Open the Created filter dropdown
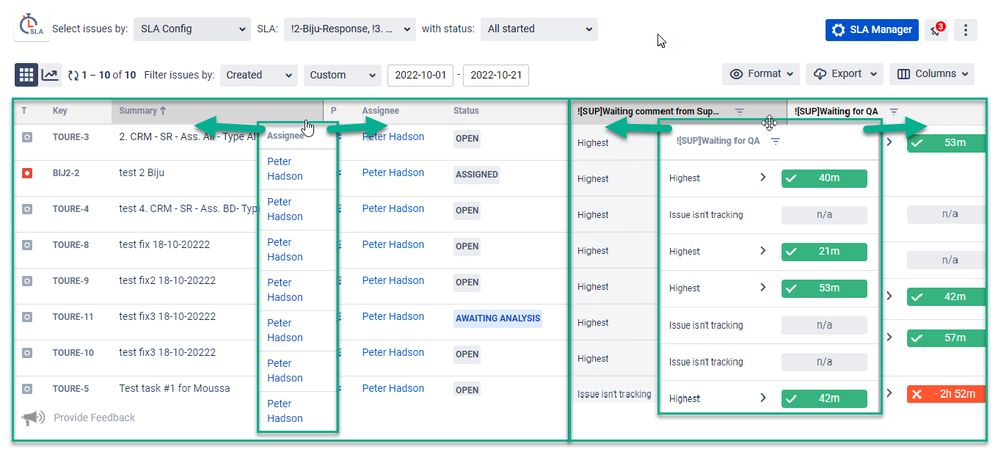This screenshot has height=452, width=998. [259, 75]
